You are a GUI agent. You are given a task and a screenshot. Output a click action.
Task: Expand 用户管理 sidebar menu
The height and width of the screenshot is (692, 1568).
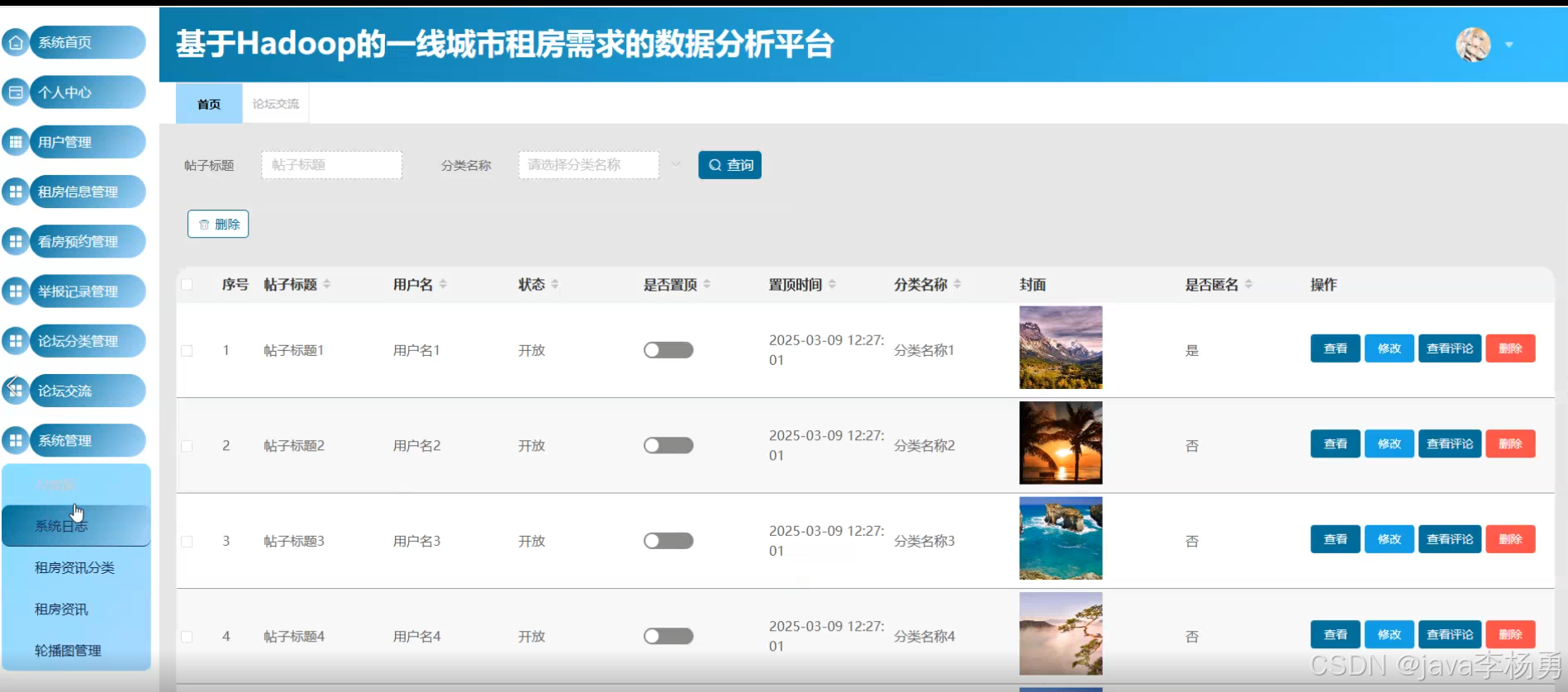[x=88, y=142]
